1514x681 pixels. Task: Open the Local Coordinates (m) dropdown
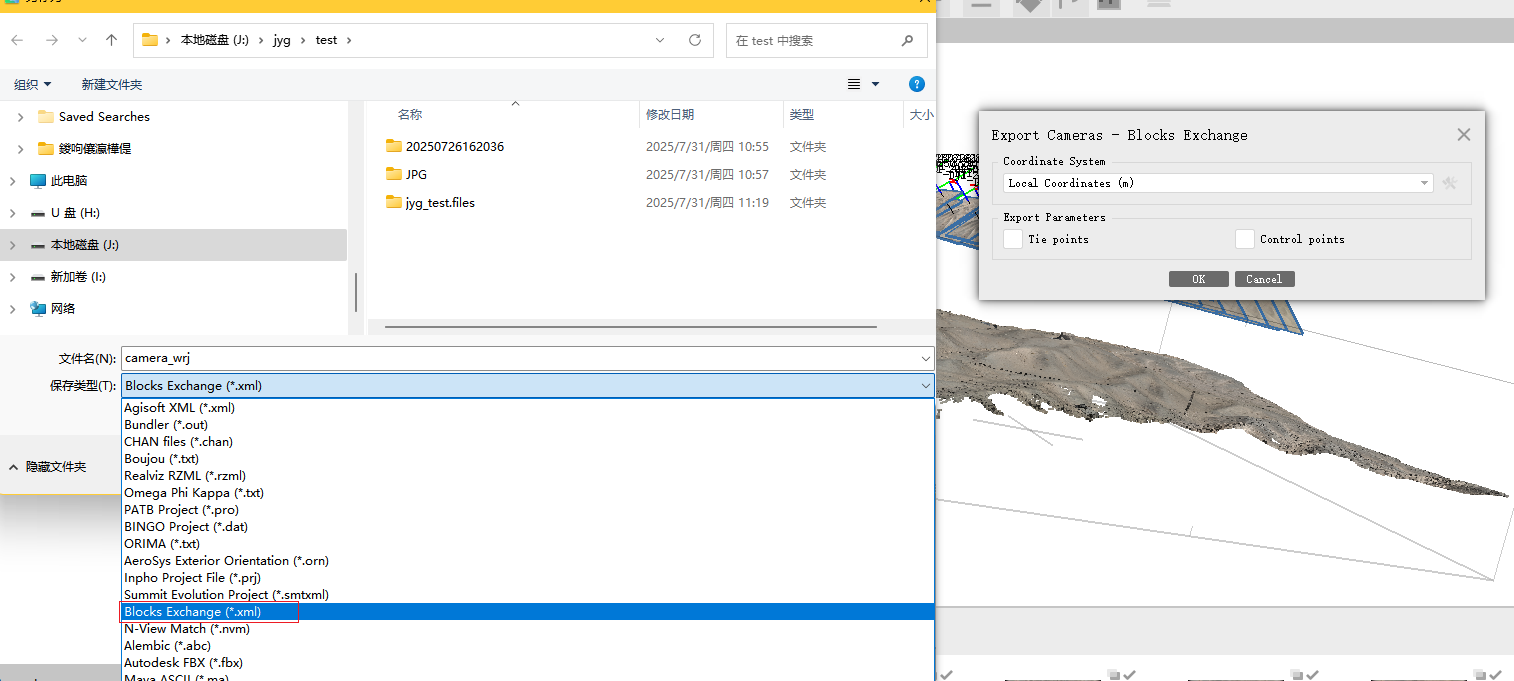[1217, 183]
